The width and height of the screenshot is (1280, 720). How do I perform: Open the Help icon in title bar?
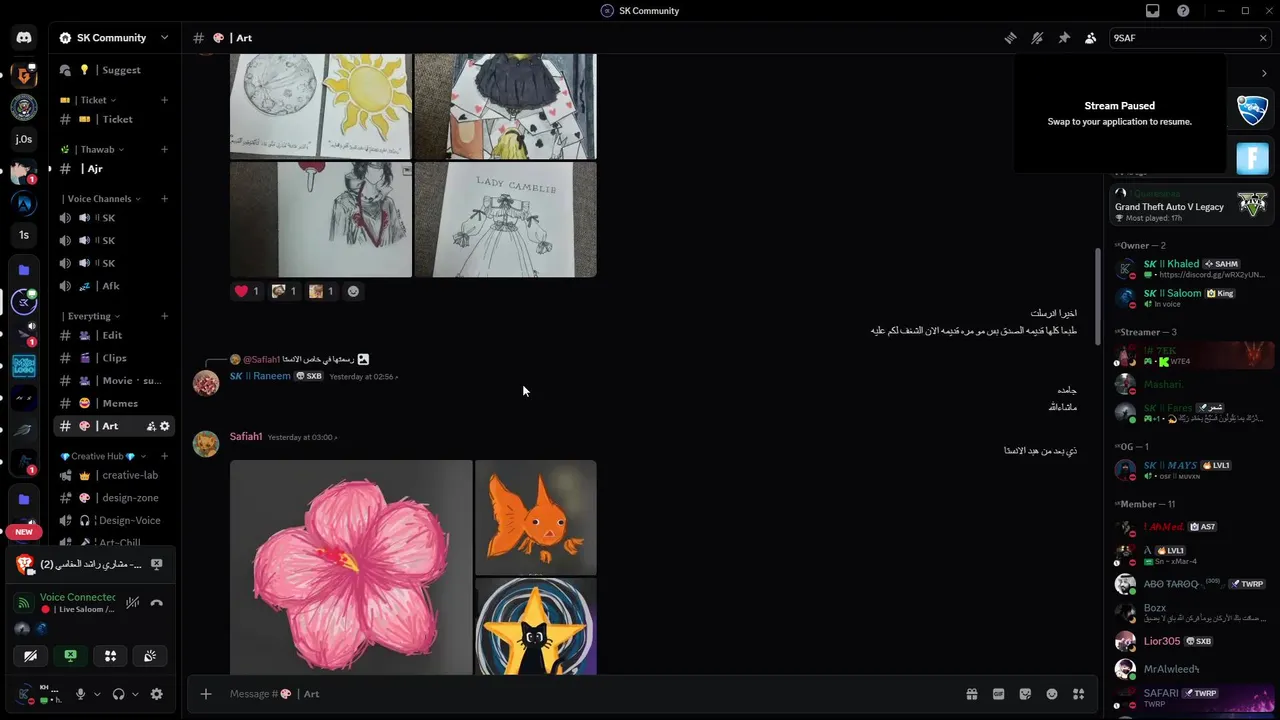coord(1184,11)
